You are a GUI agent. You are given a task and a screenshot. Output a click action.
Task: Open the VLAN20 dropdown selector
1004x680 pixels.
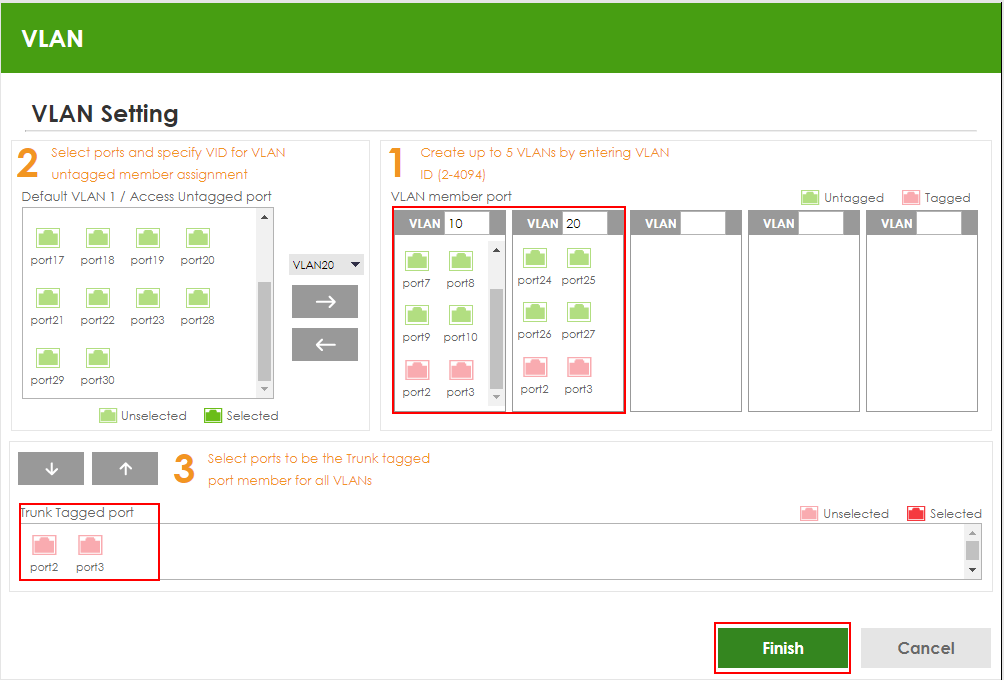[326, 265]
